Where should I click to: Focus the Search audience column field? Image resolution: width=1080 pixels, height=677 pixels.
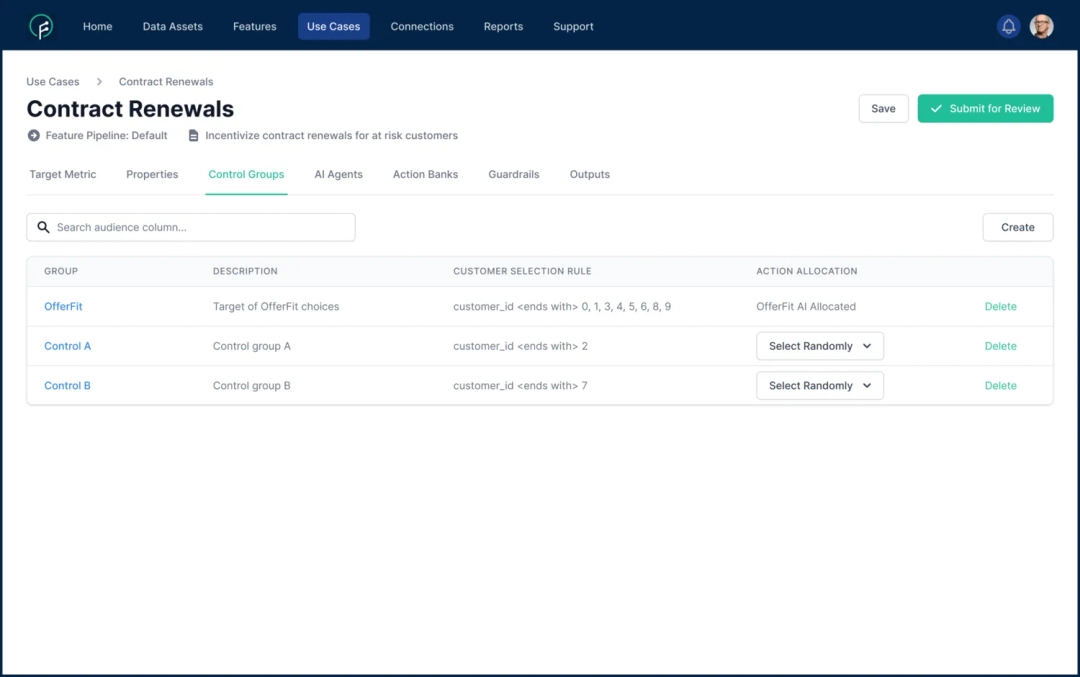191,227
